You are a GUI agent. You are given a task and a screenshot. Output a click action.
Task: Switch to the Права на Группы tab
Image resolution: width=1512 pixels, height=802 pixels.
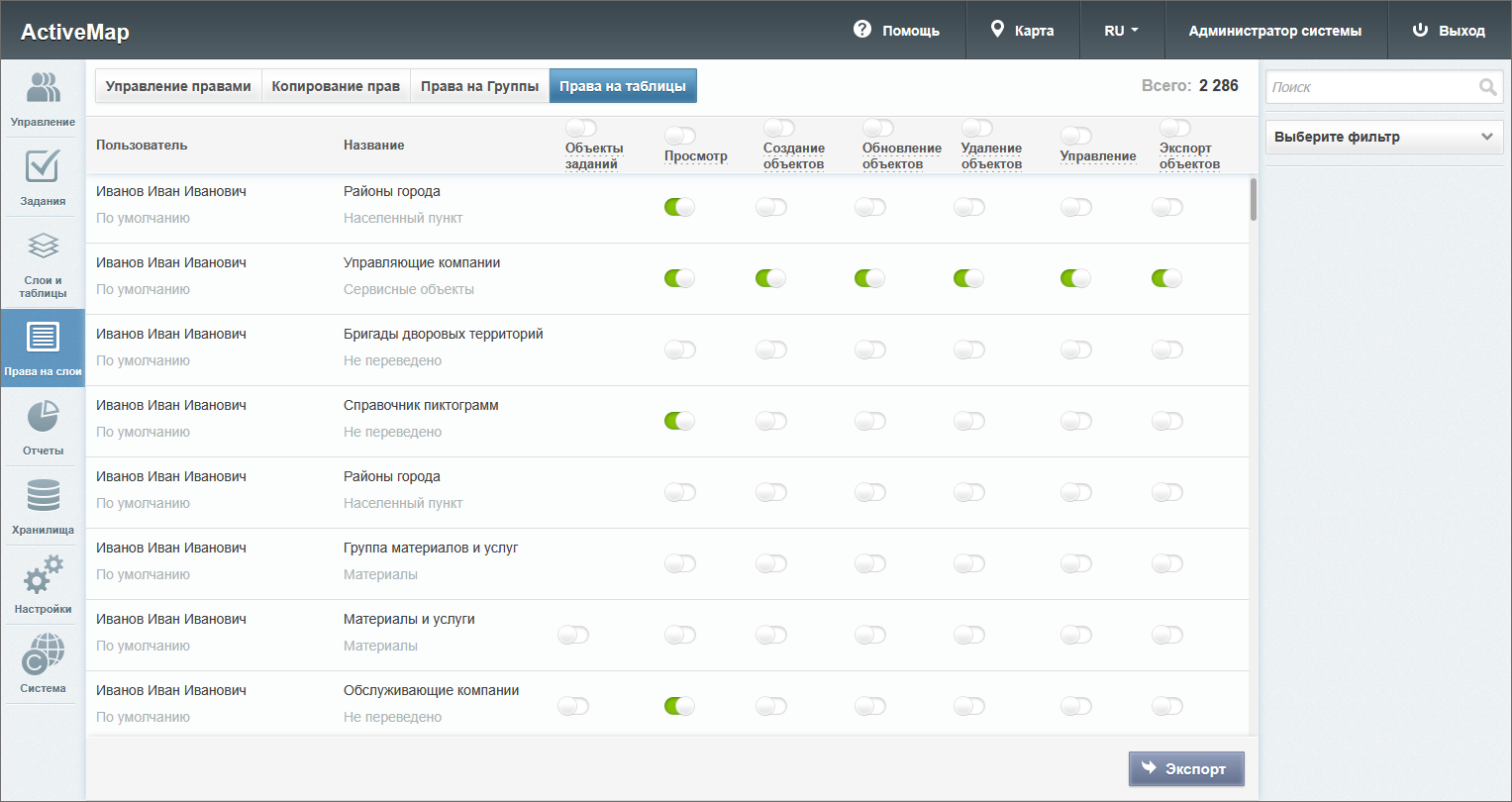click(x=479, y=86)
